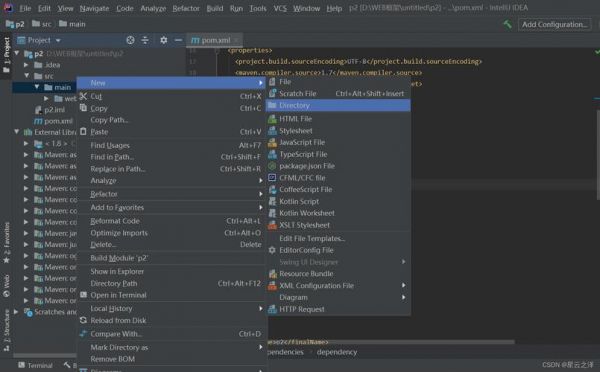Create a CFML/CFC file
The image size is (600, 372).
tap(338, 178)
